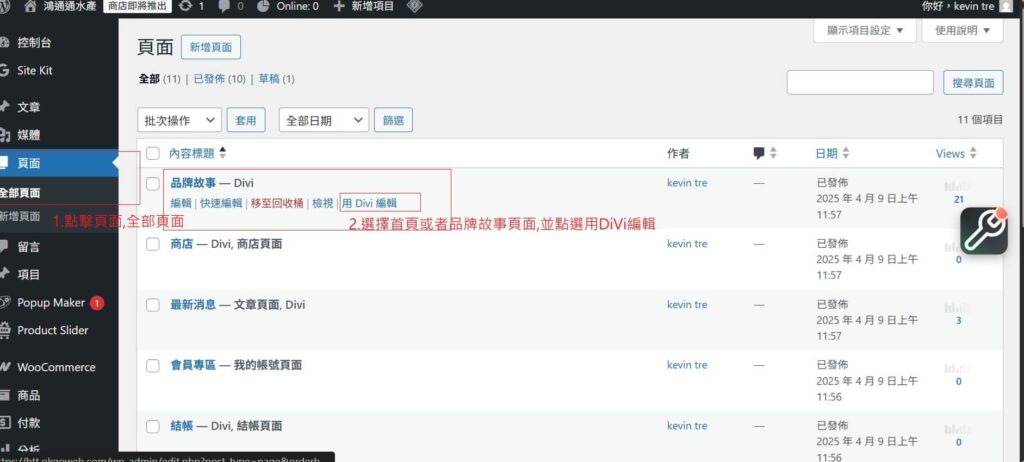Click the floating wrench tool icon
This screenshot has width=1024, height=462.
point(984,231)
